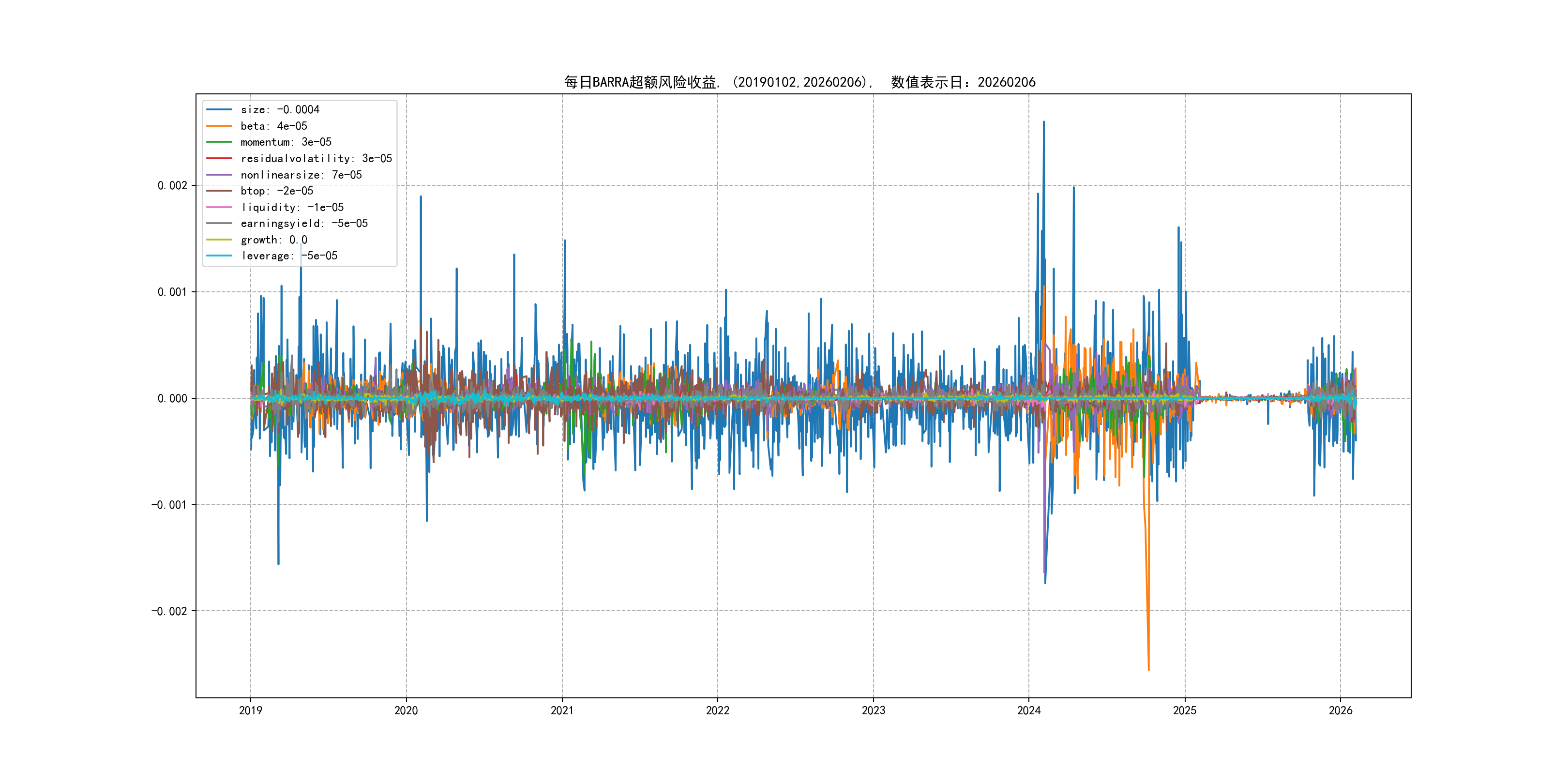Click the 2022 x-axis tick label
Screen dimensions: 1568x784
pyautogui.click(x=717, y=710)
